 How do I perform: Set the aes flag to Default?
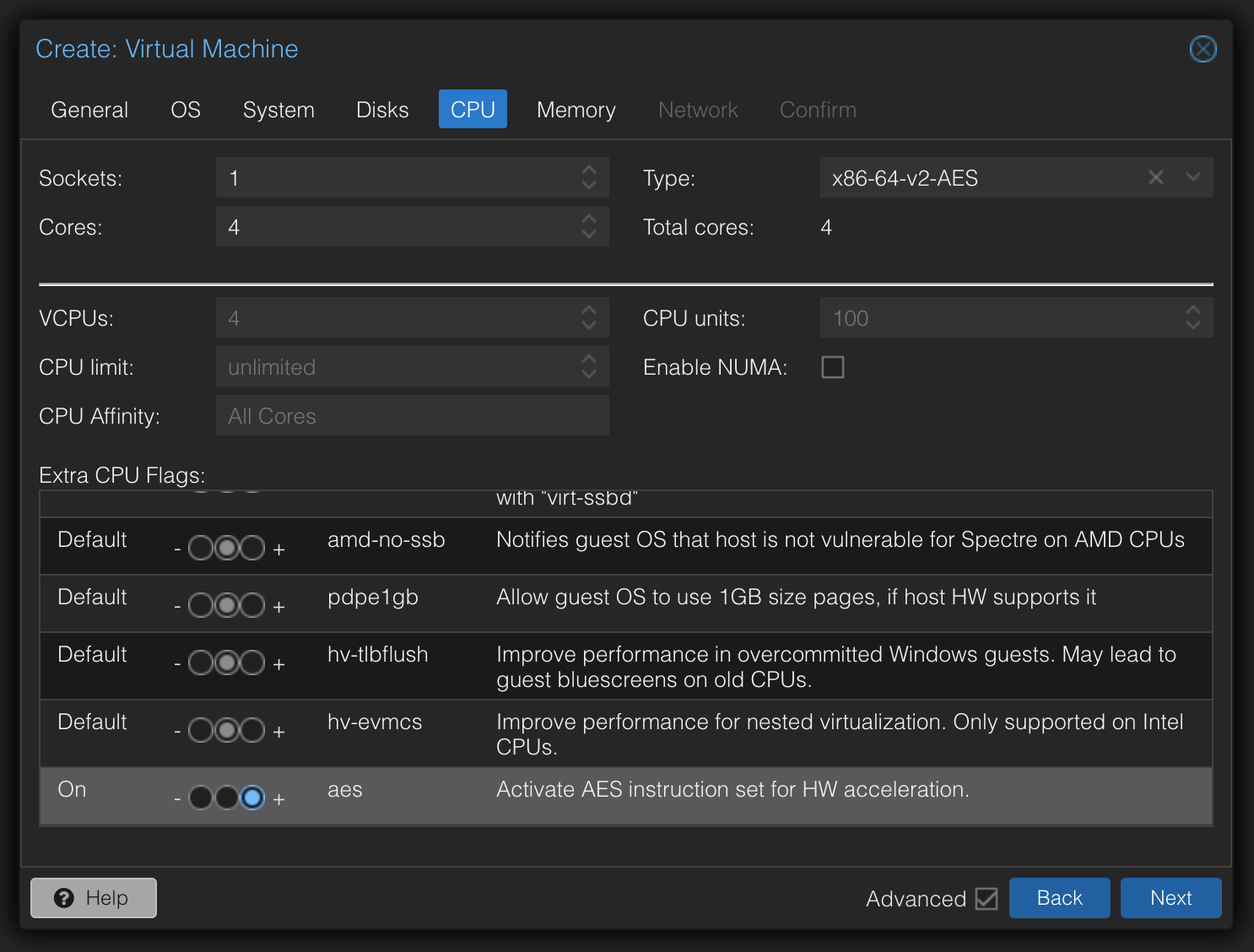[x=227, y=798]
